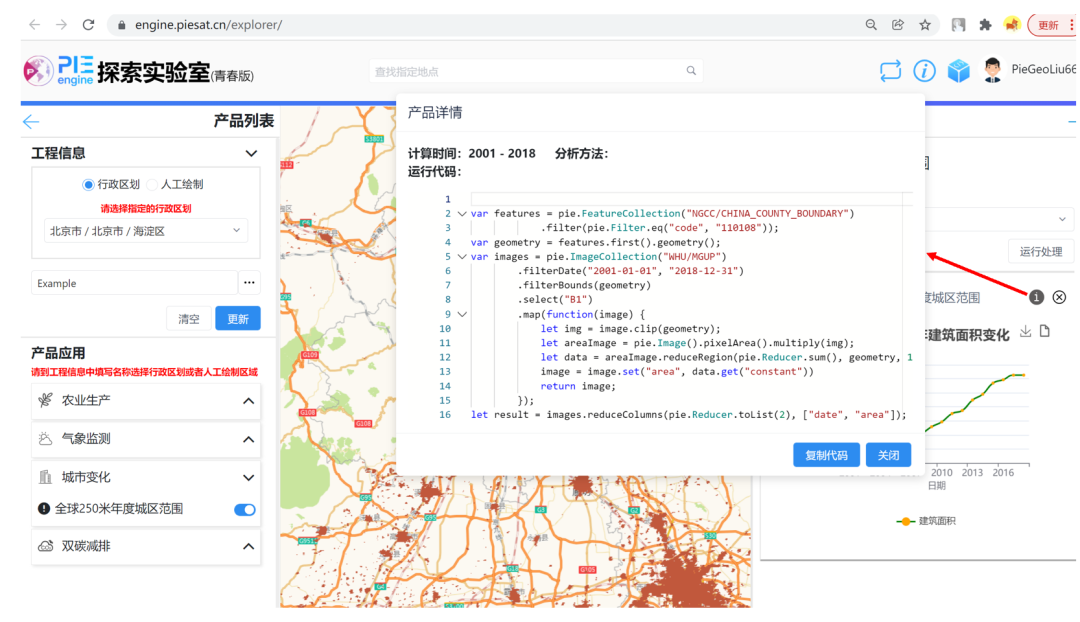Click the 运行处理 button
The height and width of the screenshot is (622, 1080).
tap(1040, 251)
